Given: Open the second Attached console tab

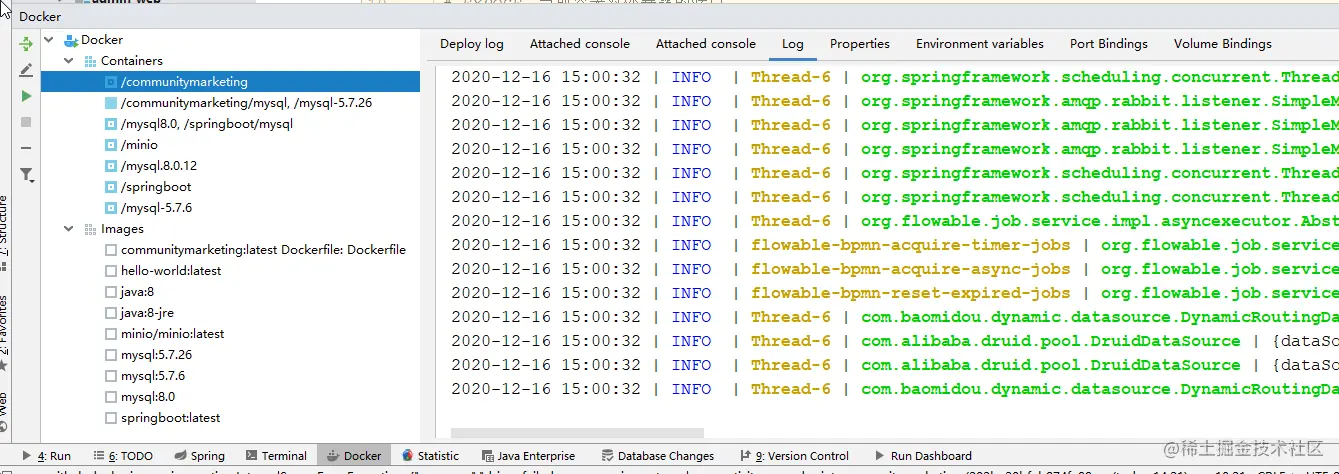Looking at the screenshot, I should click(x=706, y=44).
